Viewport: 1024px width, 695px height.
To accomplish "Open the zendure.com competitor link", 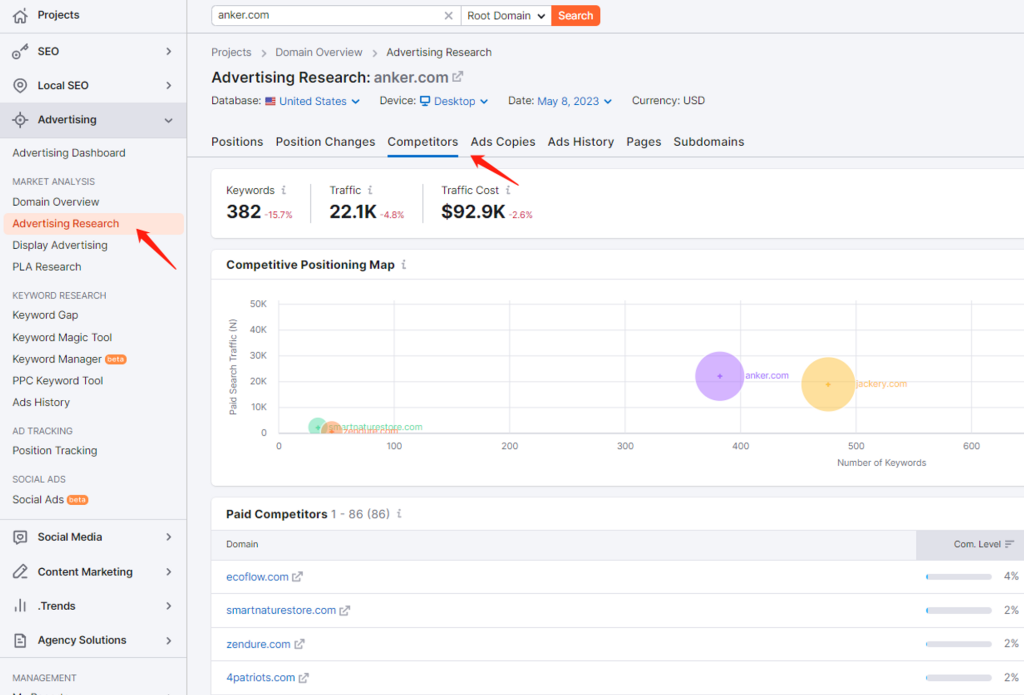I will click(258, 644).
